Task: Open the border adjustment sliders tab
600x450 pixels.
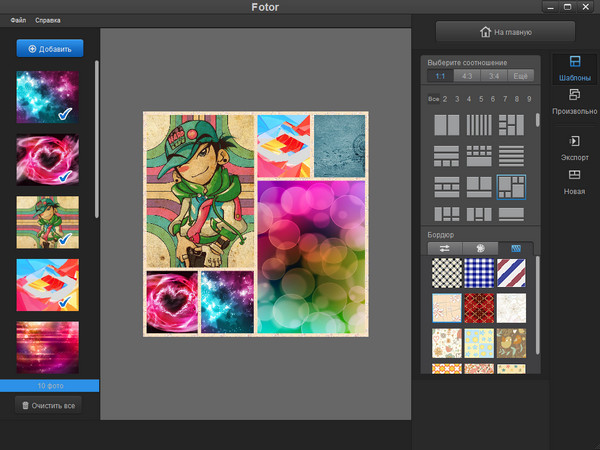Action: coord(445,248)
